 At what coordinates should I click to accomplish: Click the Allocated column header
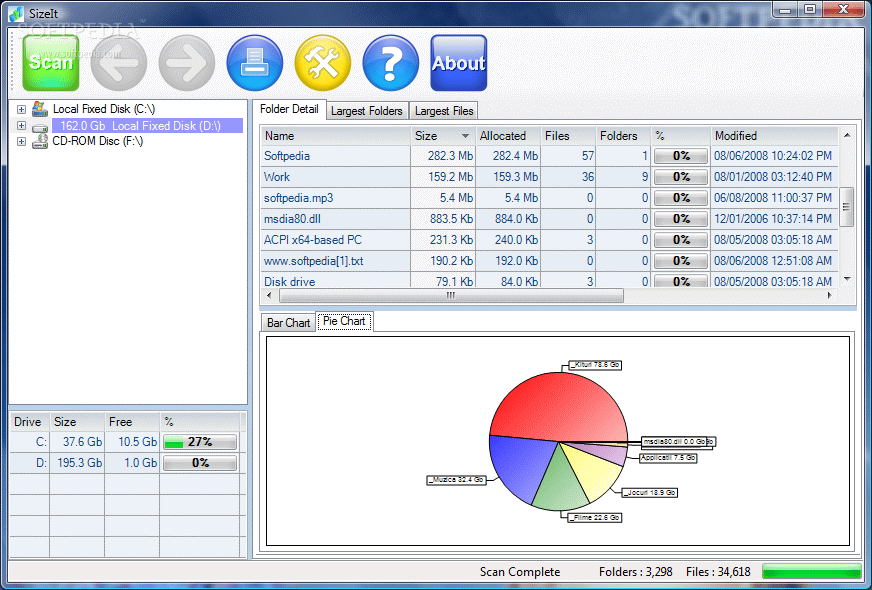click(x=508, y=136)
